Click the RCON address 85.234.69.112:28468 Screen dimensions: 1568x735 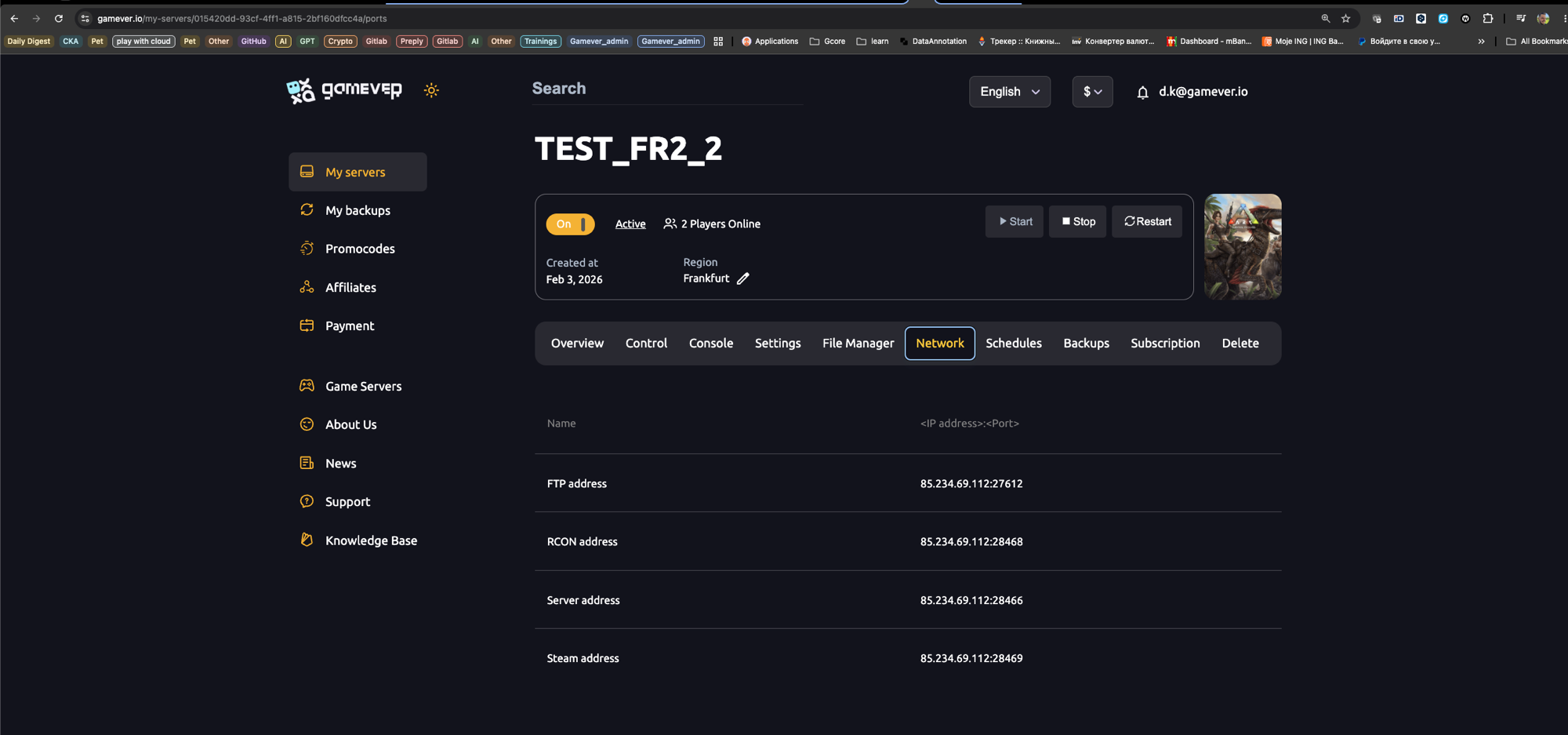pos(971,542)
